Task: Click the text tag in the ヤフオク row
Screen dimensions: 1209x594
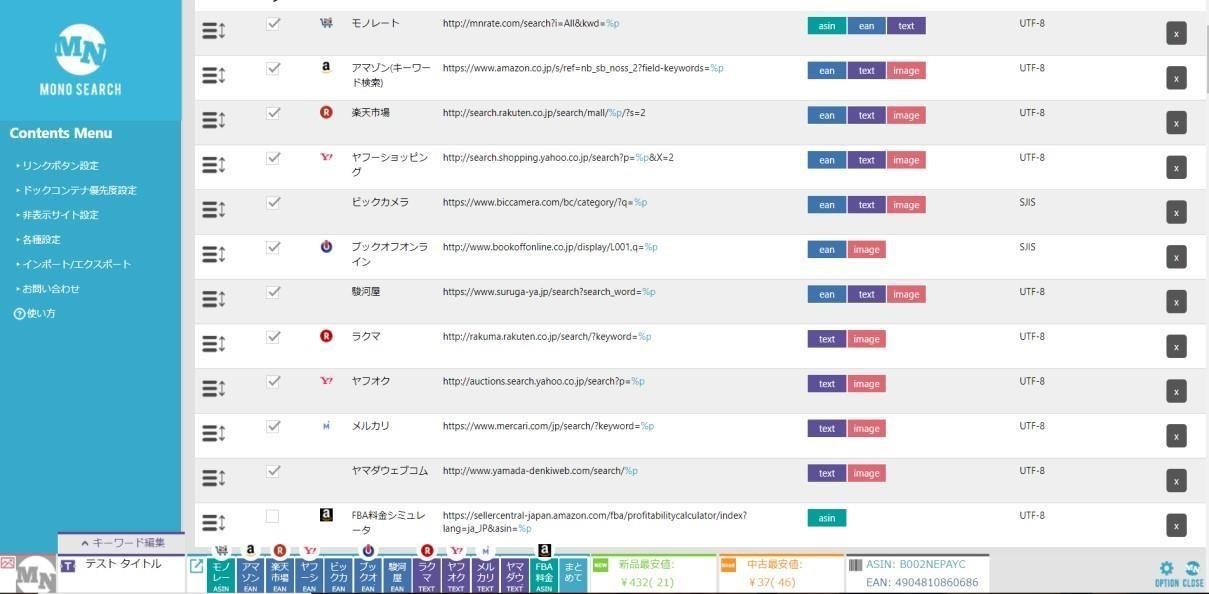Action: [827, 384]
